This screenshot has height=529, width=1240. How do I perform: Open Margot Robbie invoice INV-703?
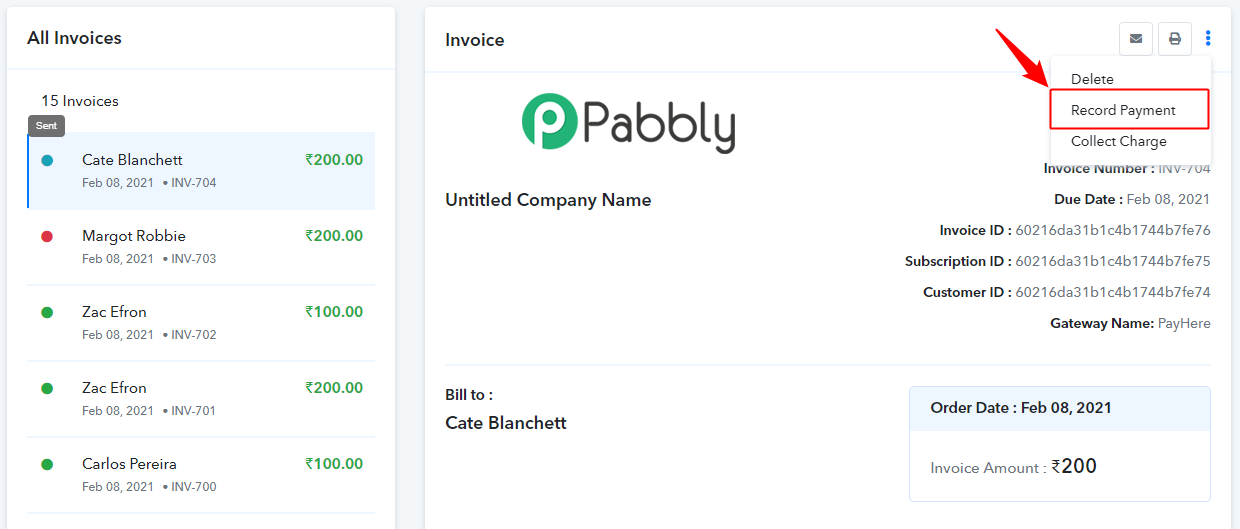(x=201, y=247)
